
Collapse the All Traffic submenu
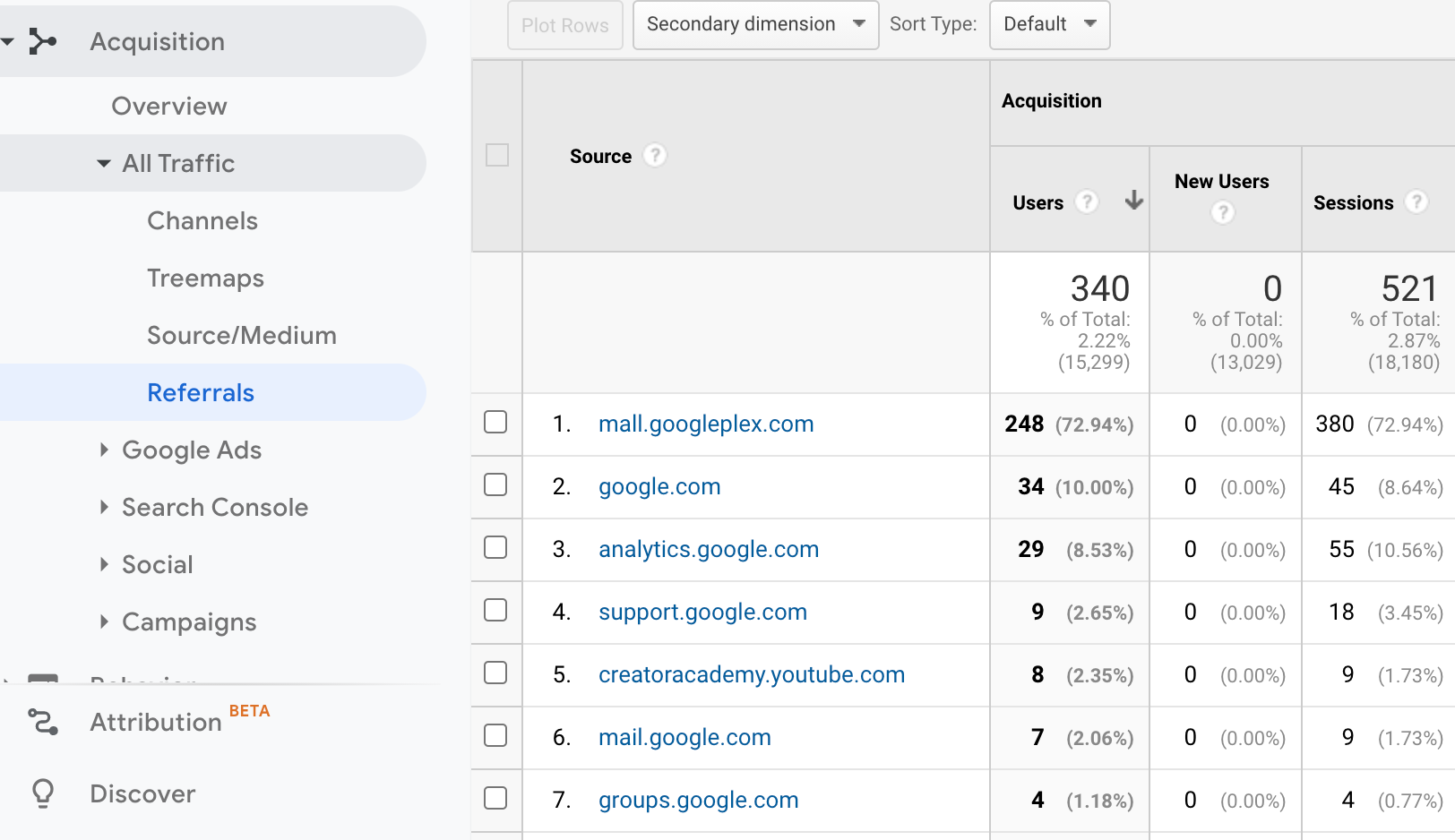point(104,163)
